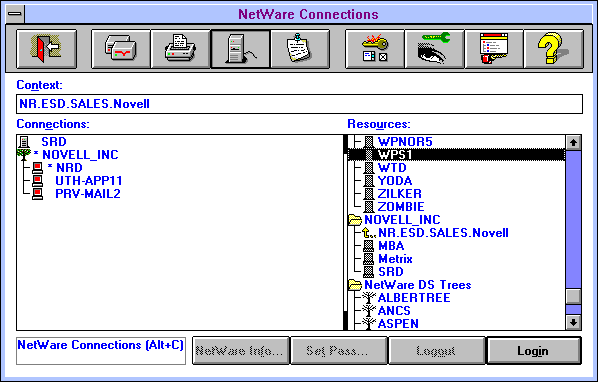The height and width of the screenshot is (382, 598).
Task: Click the server icon beside Metrix
Action: pos(368,259)
